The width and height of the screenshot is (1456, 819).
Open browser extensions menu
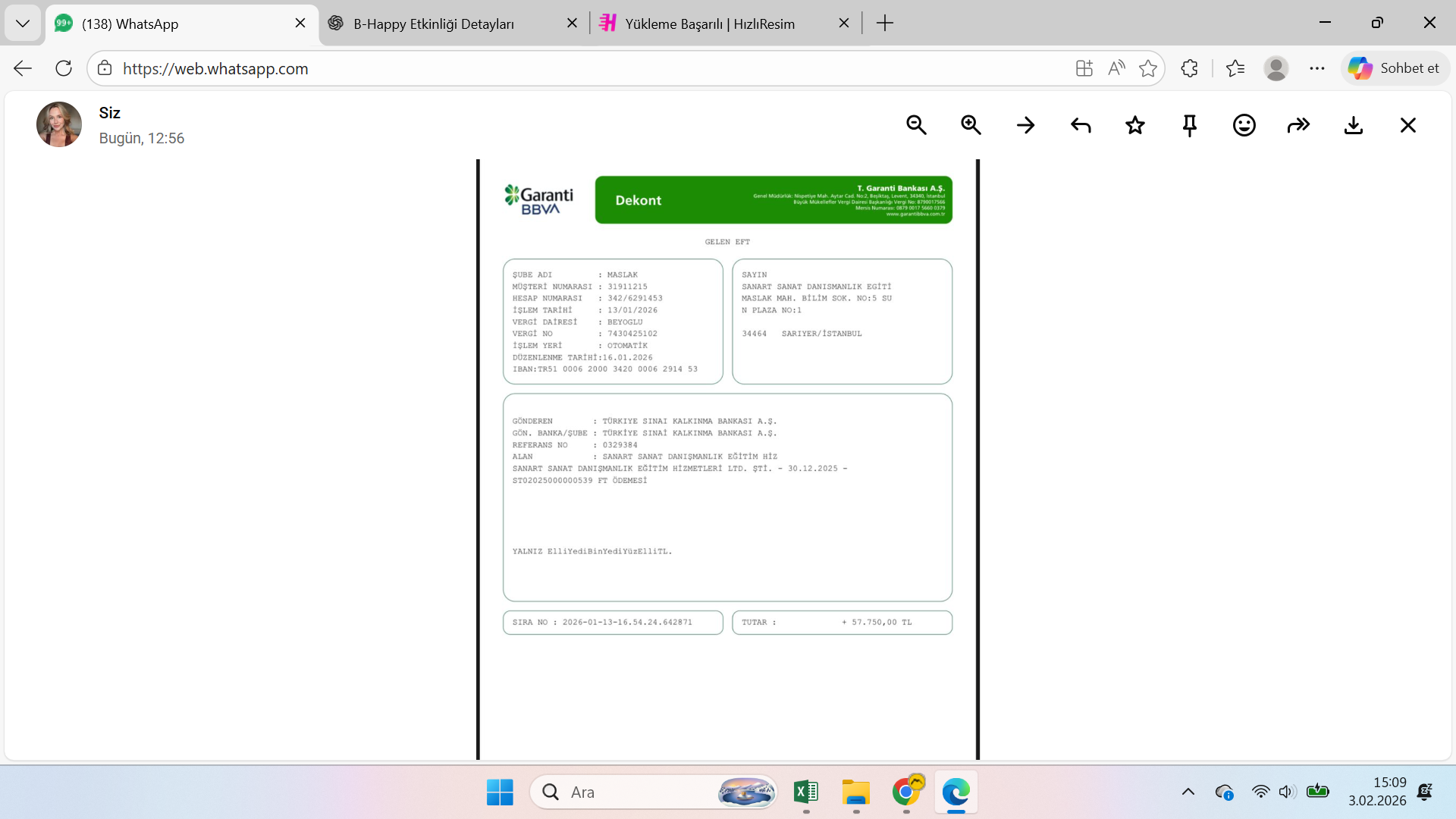[x=1189, y=68]
